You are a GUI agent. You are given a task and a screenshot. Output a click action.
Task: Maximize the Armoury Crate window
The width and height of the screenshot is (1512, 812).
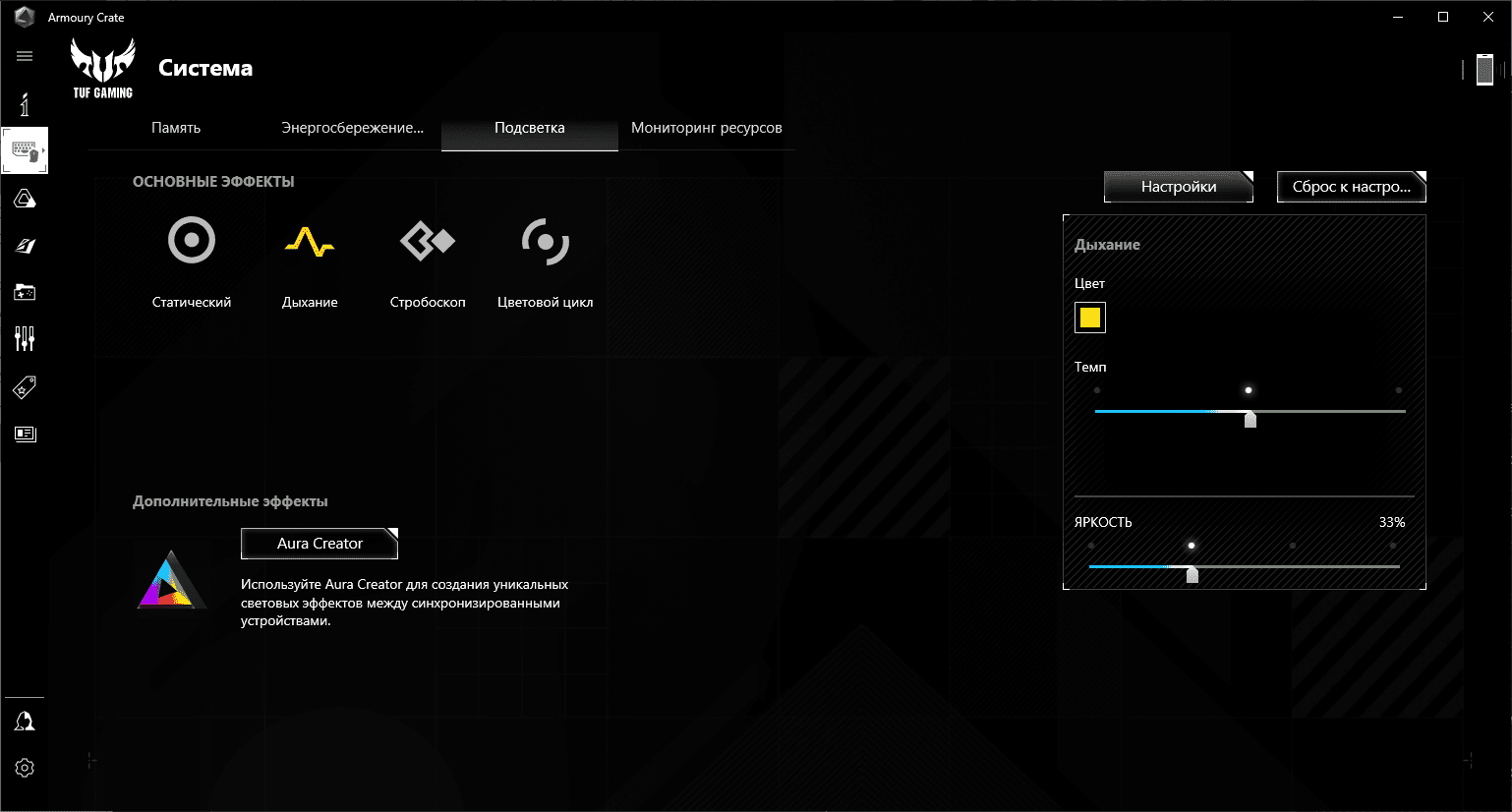click(1443, 17)
